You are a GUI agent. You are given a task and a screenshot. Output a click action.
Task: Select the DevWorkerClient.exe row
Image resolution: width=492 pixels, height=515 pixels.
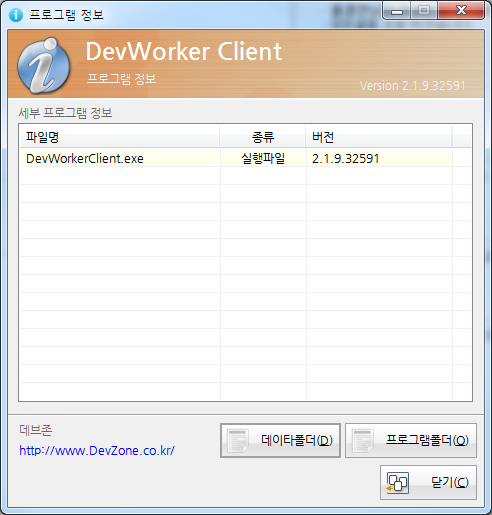coord(236,158)
